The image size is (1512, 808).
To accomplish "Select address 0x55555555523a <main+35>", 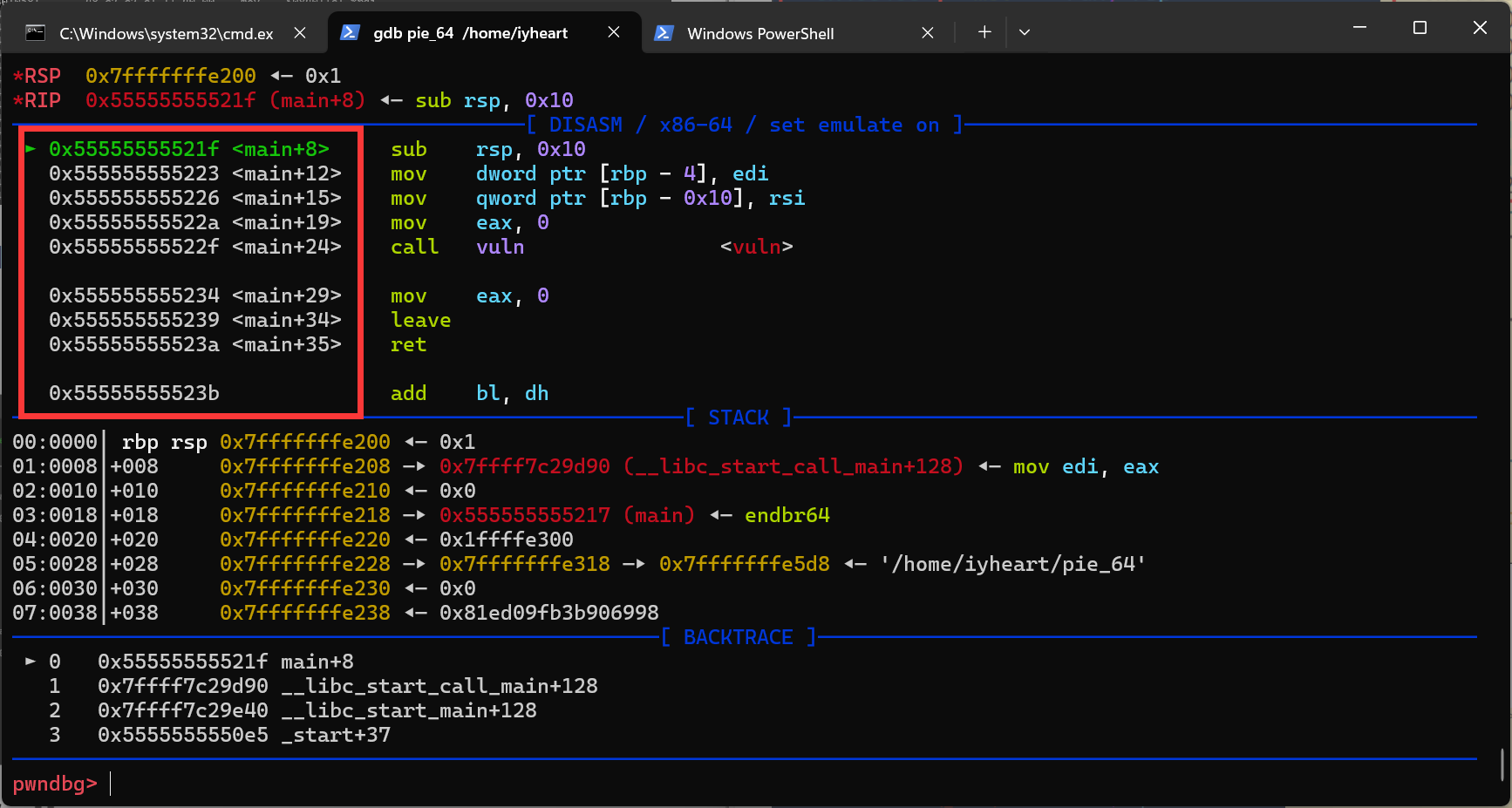I will pyautogui.click(x=195, y=344).
